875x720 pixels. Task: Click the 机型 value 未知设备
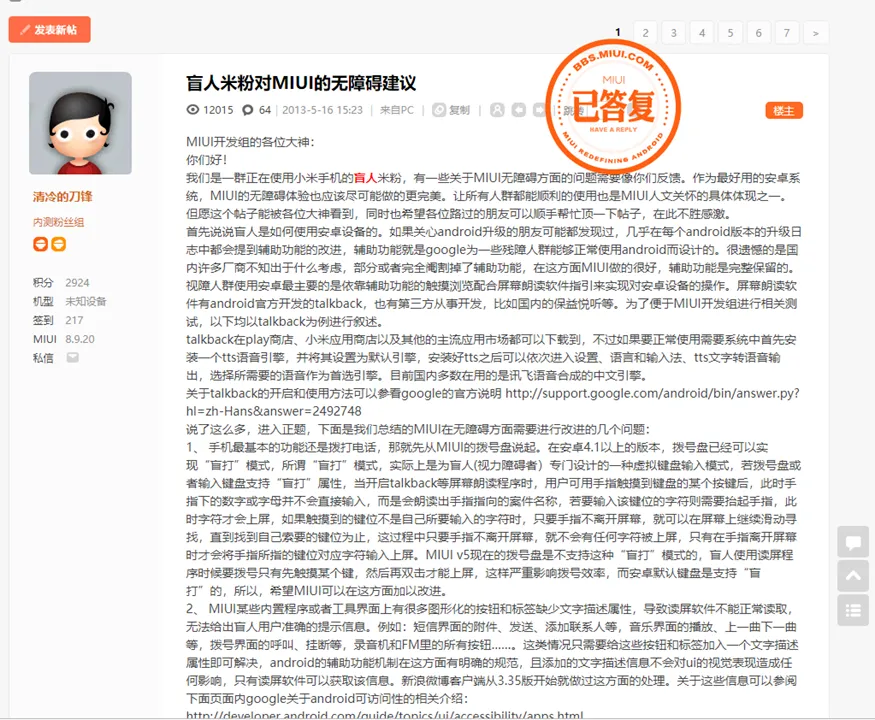pos(85,301)
